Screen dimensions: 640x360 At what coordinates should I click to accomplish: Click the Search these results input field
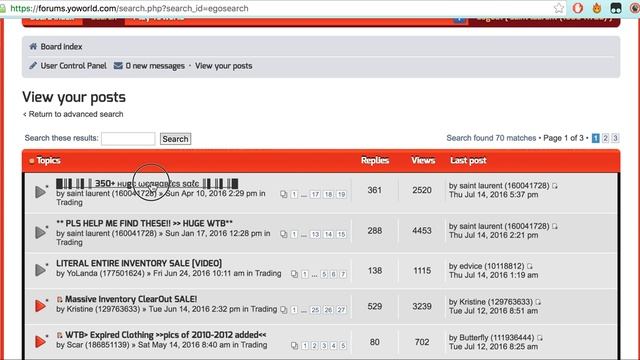tap(128, 139)
